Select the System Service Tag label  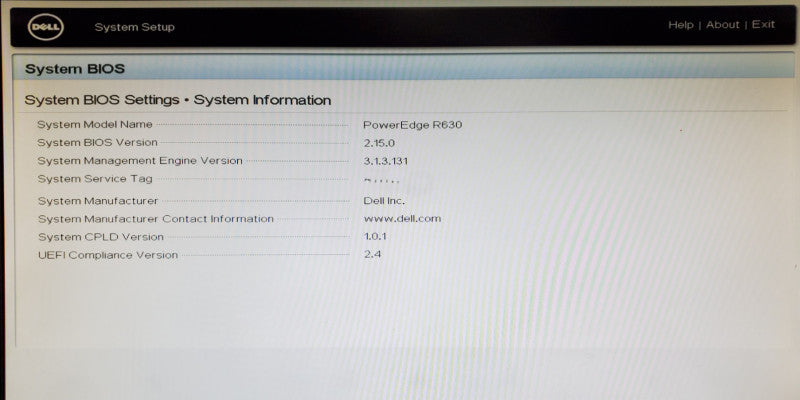(x=95, y=179)
